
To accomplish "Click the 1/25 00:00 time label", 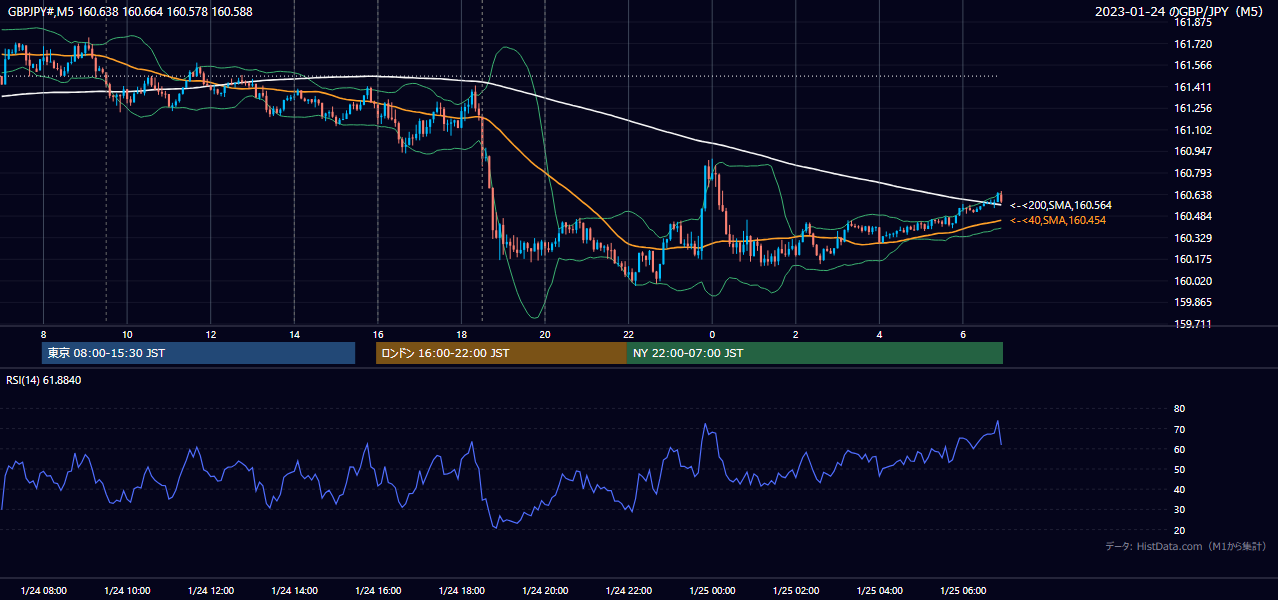I will pos(712,591).
